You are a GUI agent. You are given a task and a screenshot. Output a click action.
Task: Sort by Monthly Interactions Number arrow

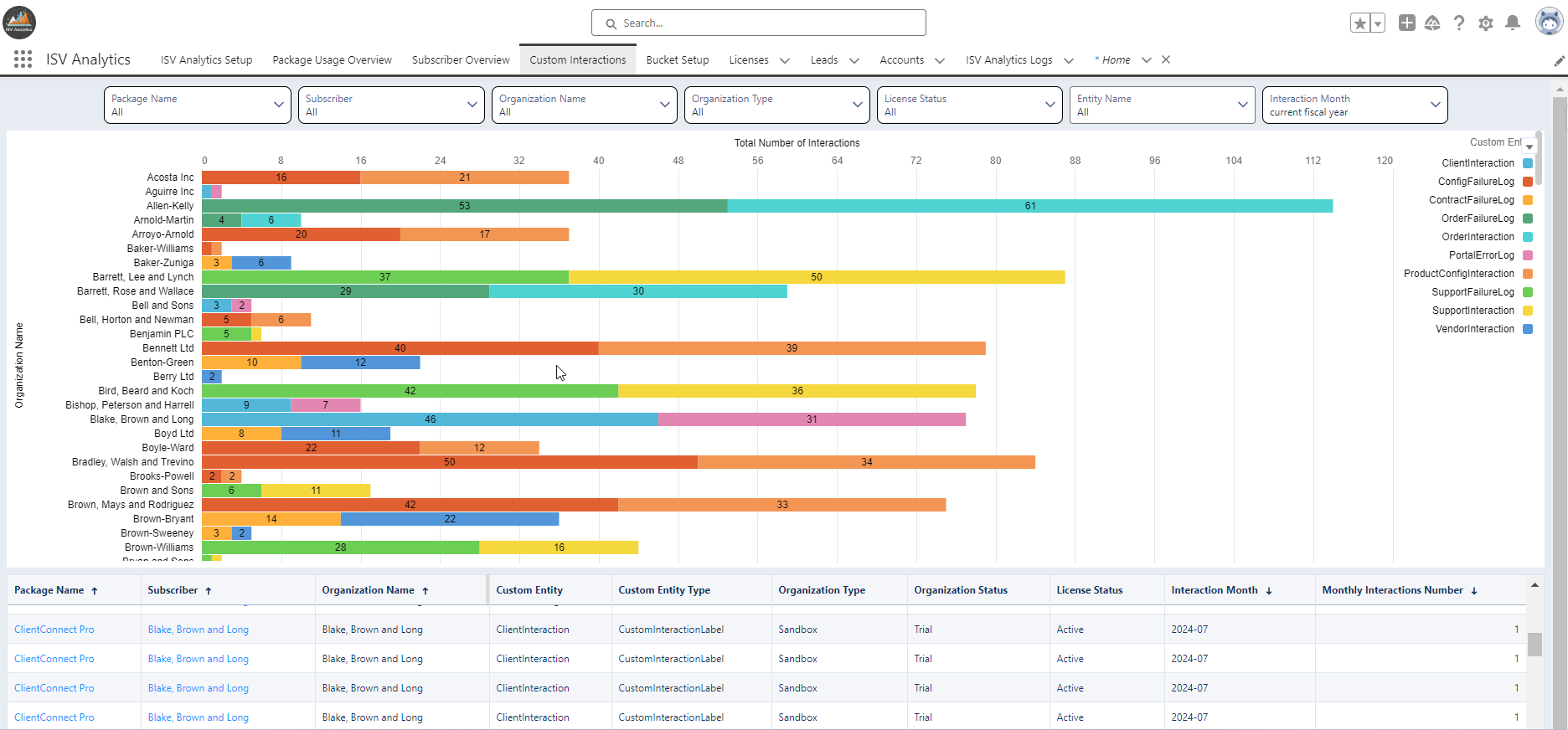pyautogui.click(x=1474, y=591)
